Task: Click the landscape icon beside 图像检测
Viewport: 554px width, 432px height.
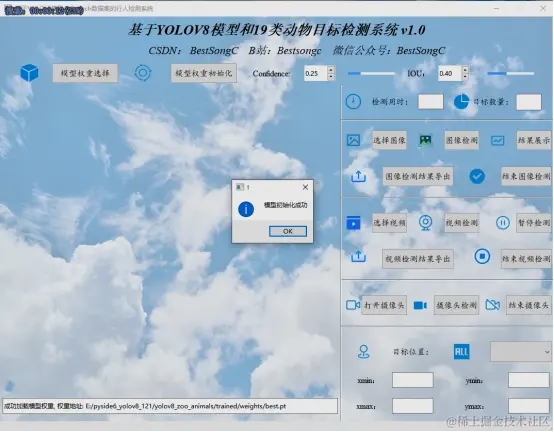Action: coord(425,140)
